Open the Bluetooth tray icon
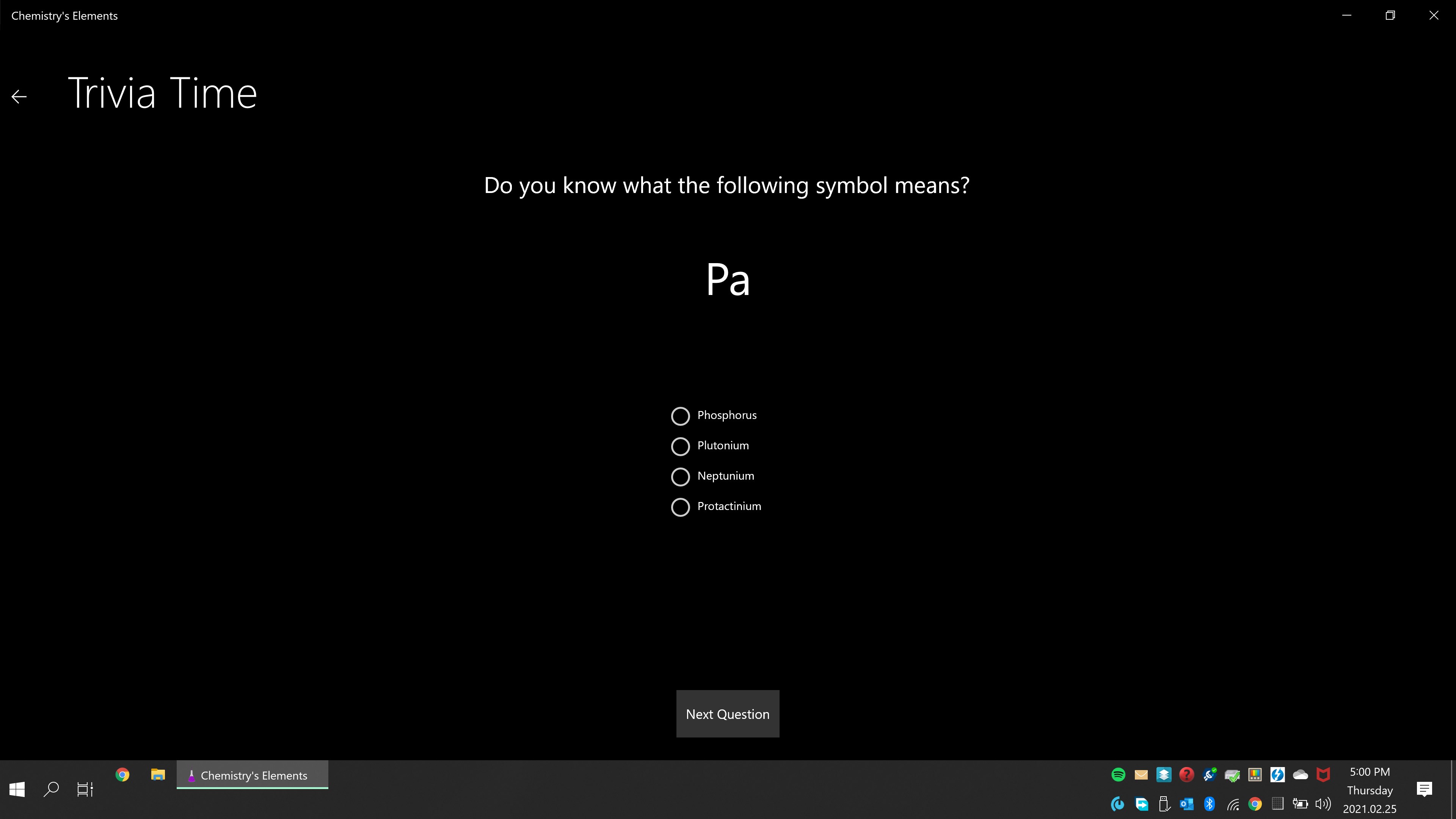The height and width of the screenshot is (819, 1456). point(1209,804)
